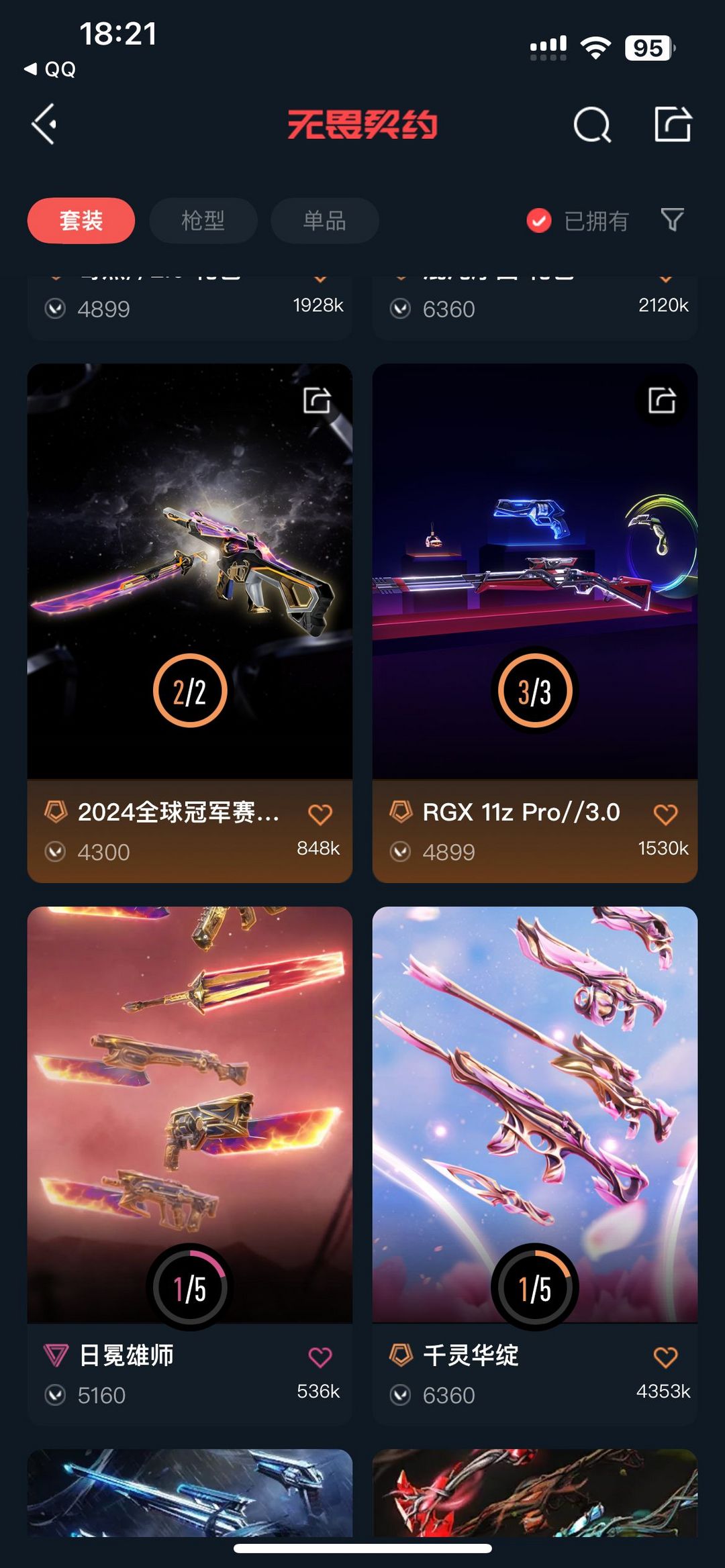Image resolution: width=725 pixels, height=1568 pixels.
Task: Switch to the 单品 tab
Action: pyautogui.click(x=325, y=220)
